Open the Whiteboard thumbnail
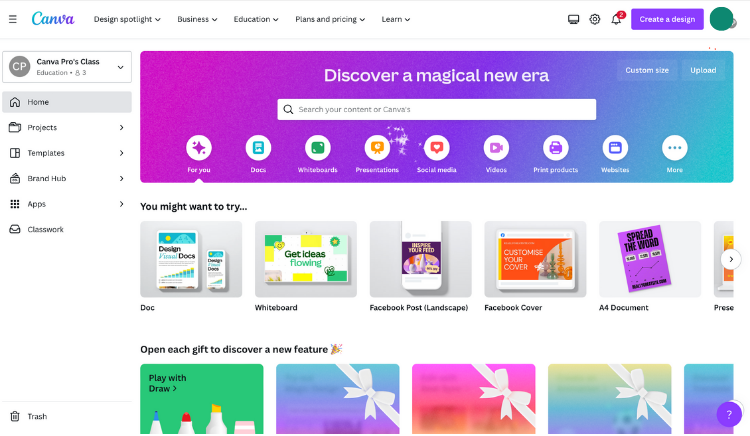The width and height of the screenshot is (750, 436). coord(306,259)
